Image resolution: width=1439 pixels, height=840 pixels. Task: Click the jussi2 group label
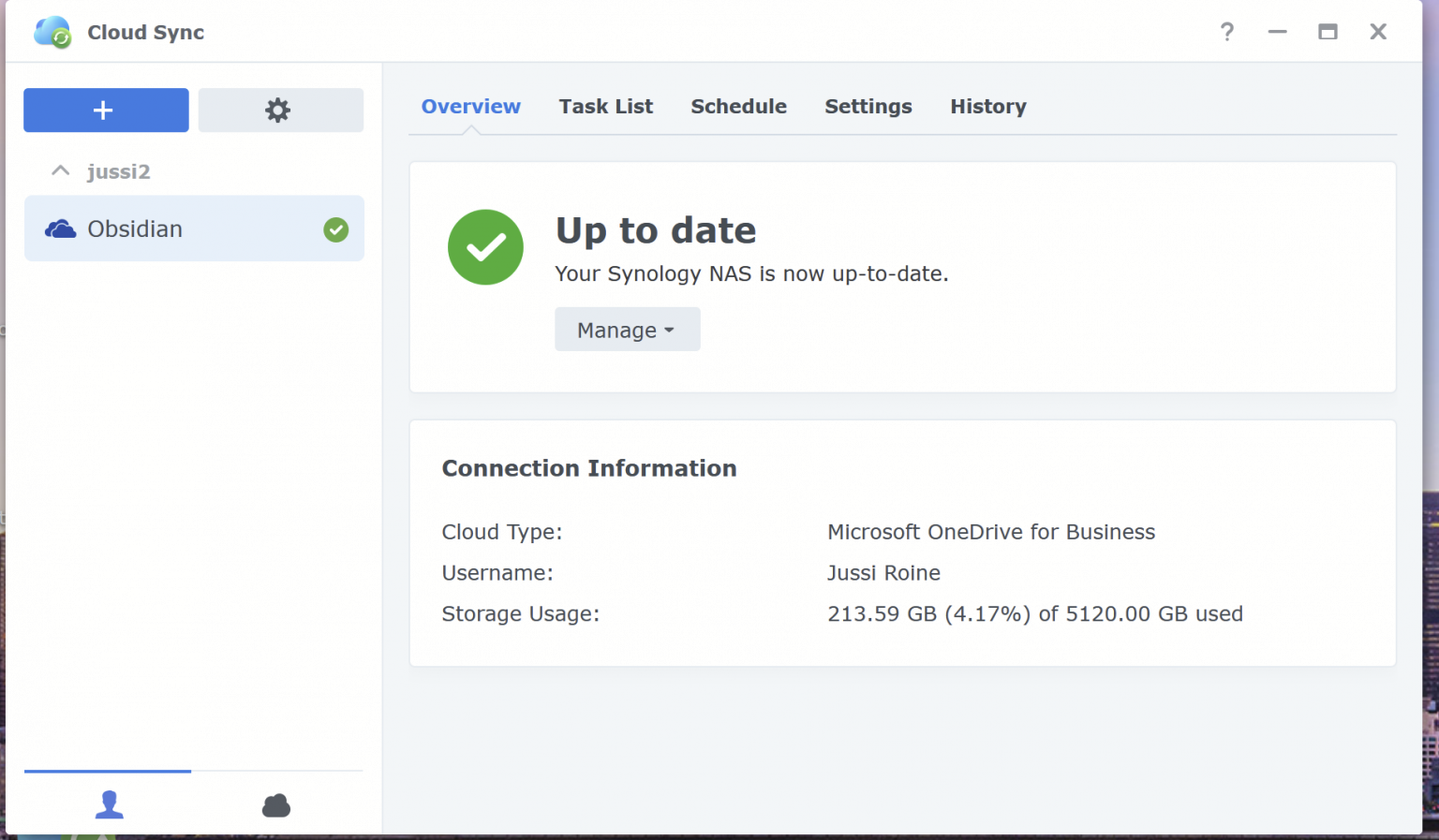click(119, 171)
